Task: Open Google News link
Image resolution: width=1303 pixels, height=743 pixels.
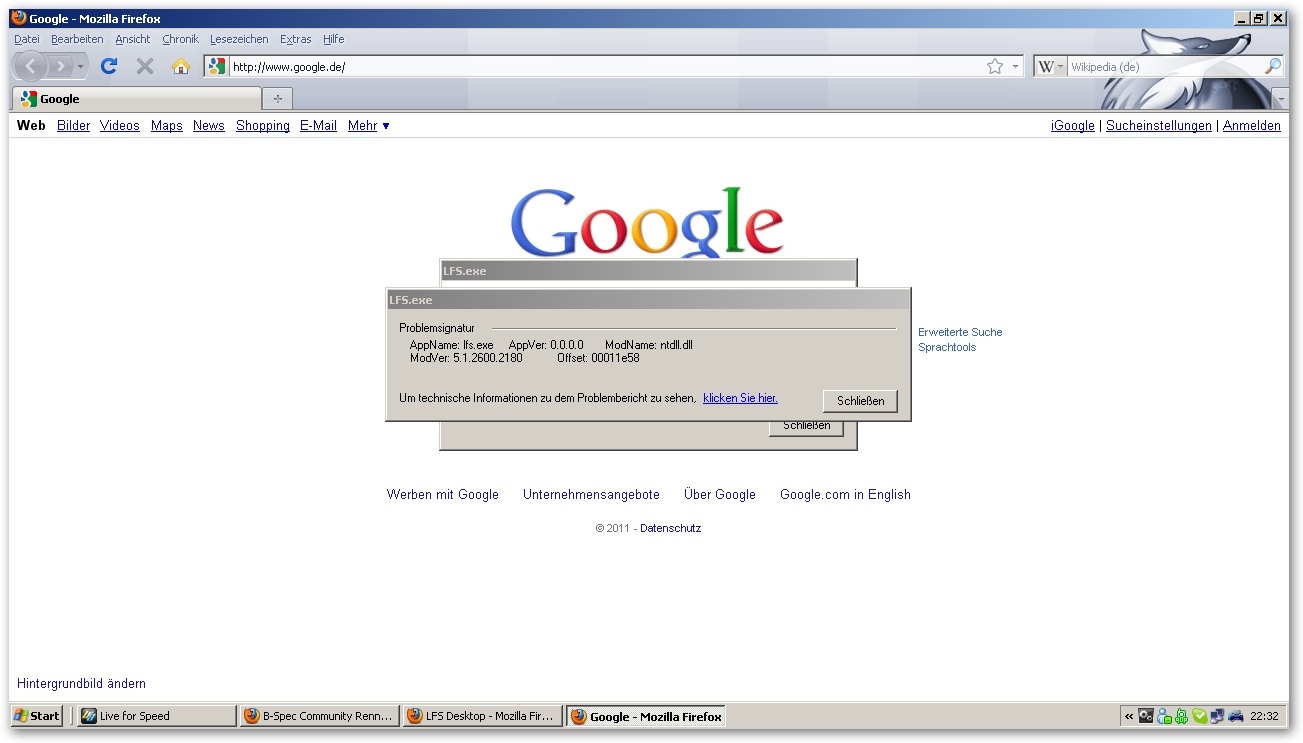Action: point(209,126)
